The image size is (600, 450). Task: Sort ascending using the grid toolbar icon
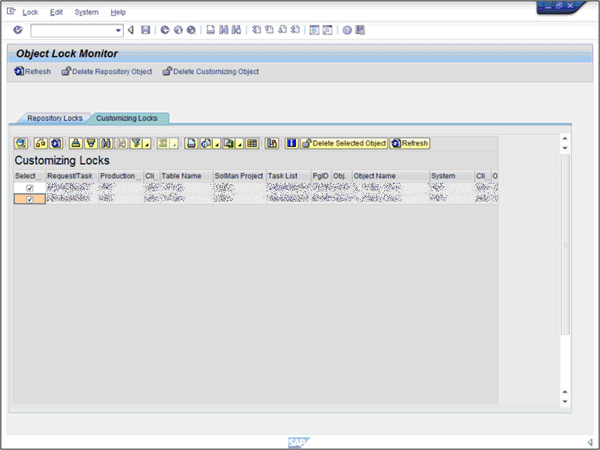coord(76,143)
